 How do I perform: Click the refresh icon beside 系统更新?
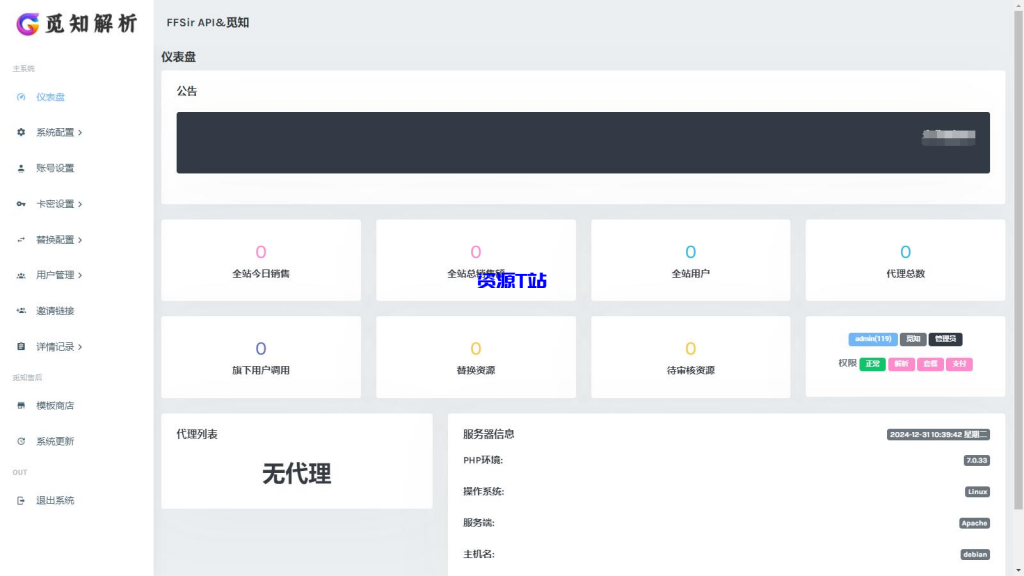coord(21,440)
